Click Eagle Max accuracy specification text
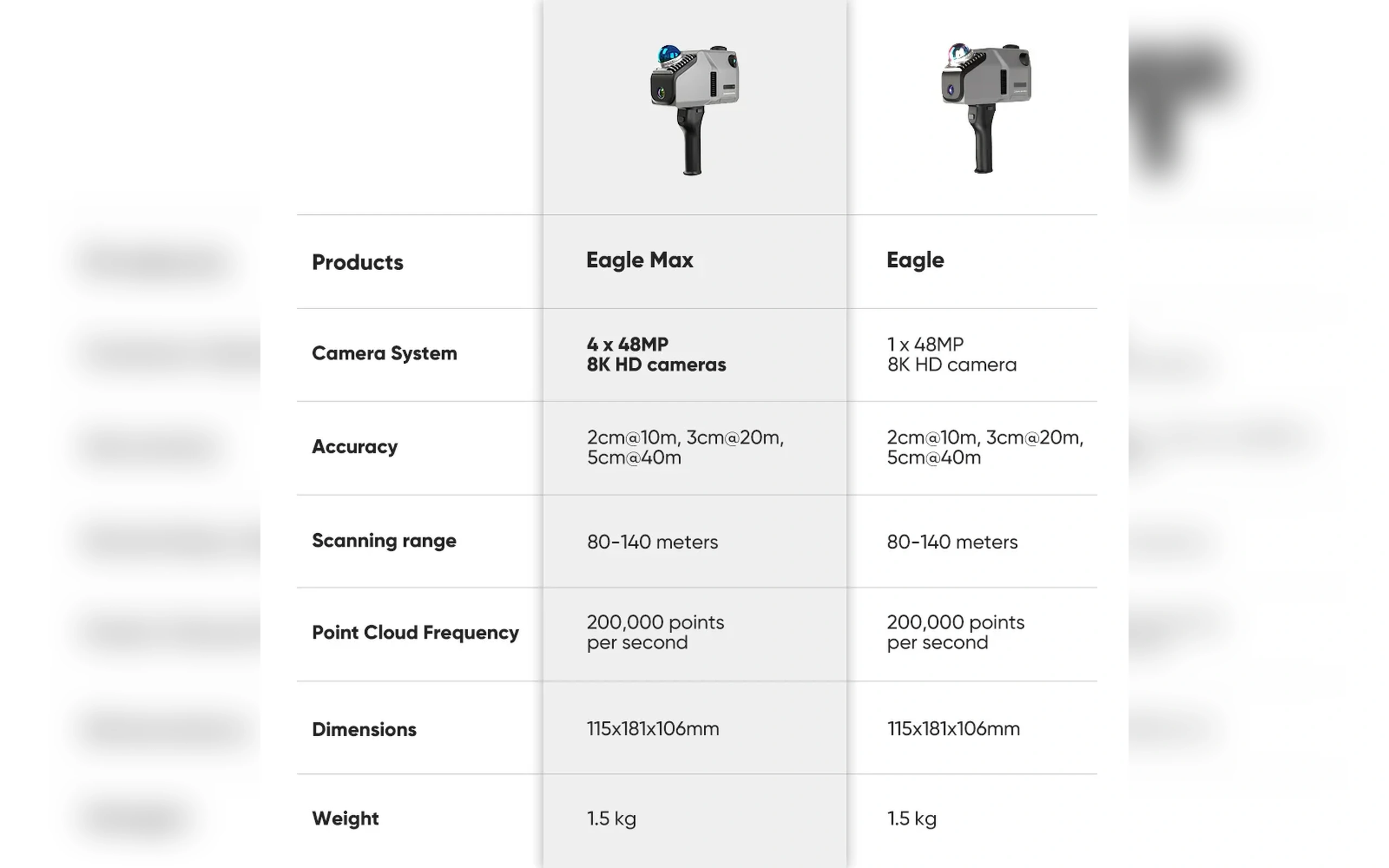Viewport: 1389px width, 868px height. 685,447
